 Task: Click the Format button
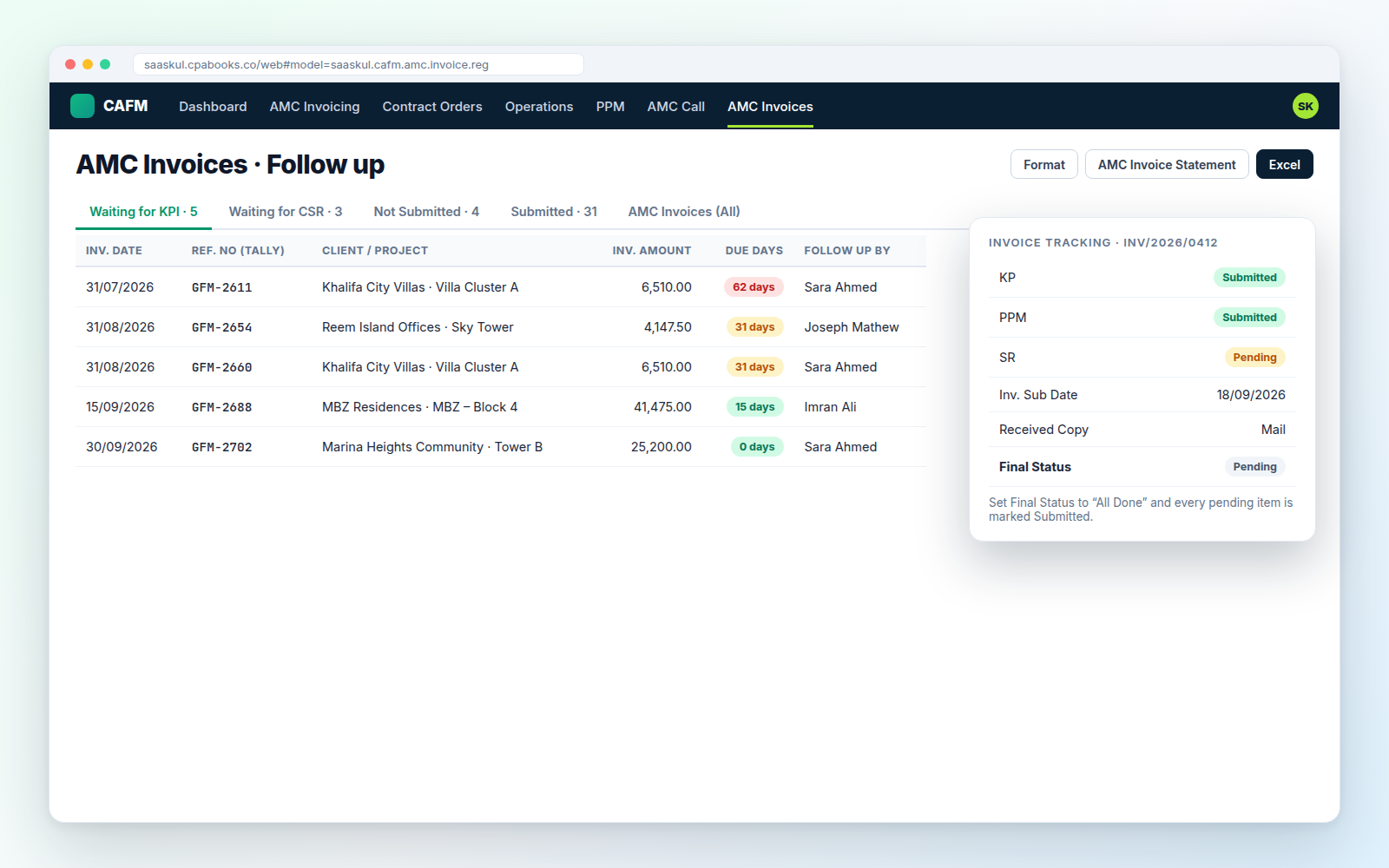tap(1044, 164)
